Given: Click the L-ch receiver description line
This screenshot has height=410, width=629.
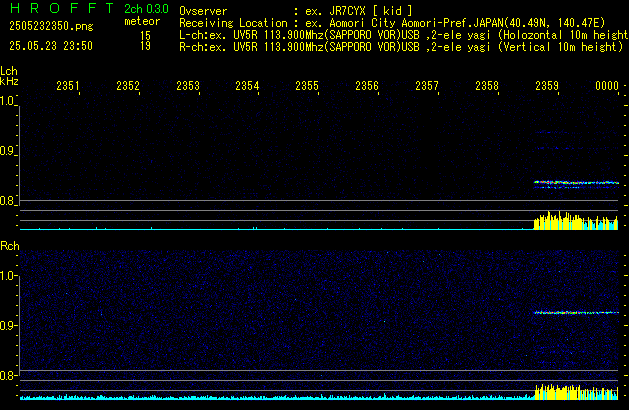Looking at the screenshot, I should coord(404,35).
